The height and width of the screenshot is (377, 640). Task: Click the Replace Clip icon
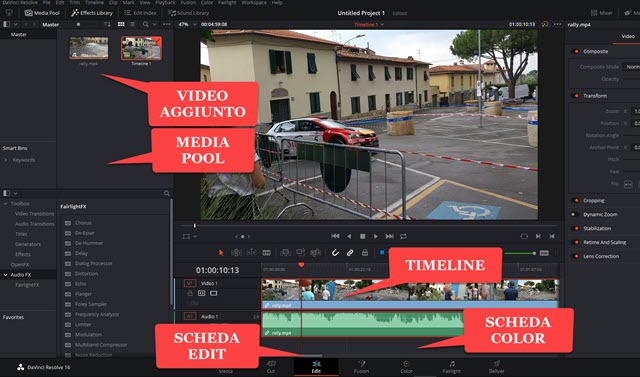click(x=316, y=253)
